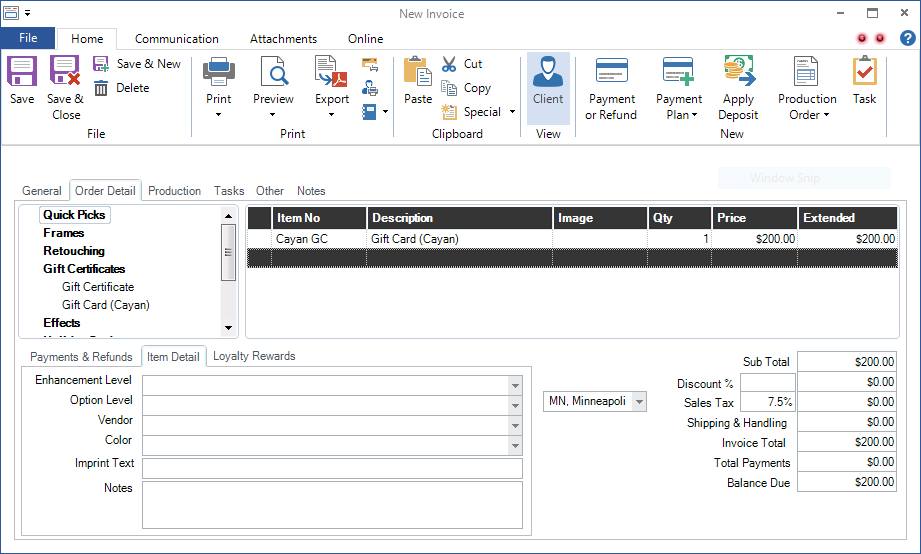Click the Apply Deposit coins icon

[738, 71]
